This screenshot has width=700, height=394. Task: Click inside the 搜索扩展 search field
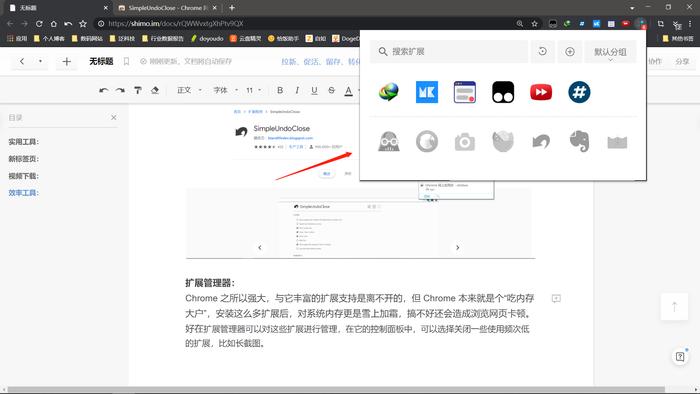(x=449, y=52)
